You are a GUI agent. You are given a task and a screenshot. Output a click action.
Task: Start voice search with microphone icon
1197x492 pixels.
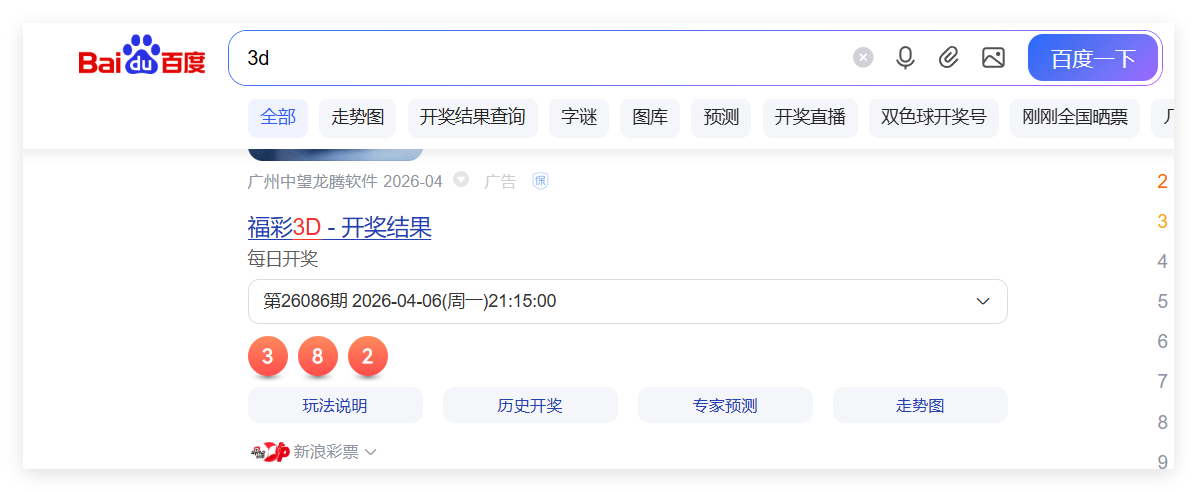tap(905, 58)
